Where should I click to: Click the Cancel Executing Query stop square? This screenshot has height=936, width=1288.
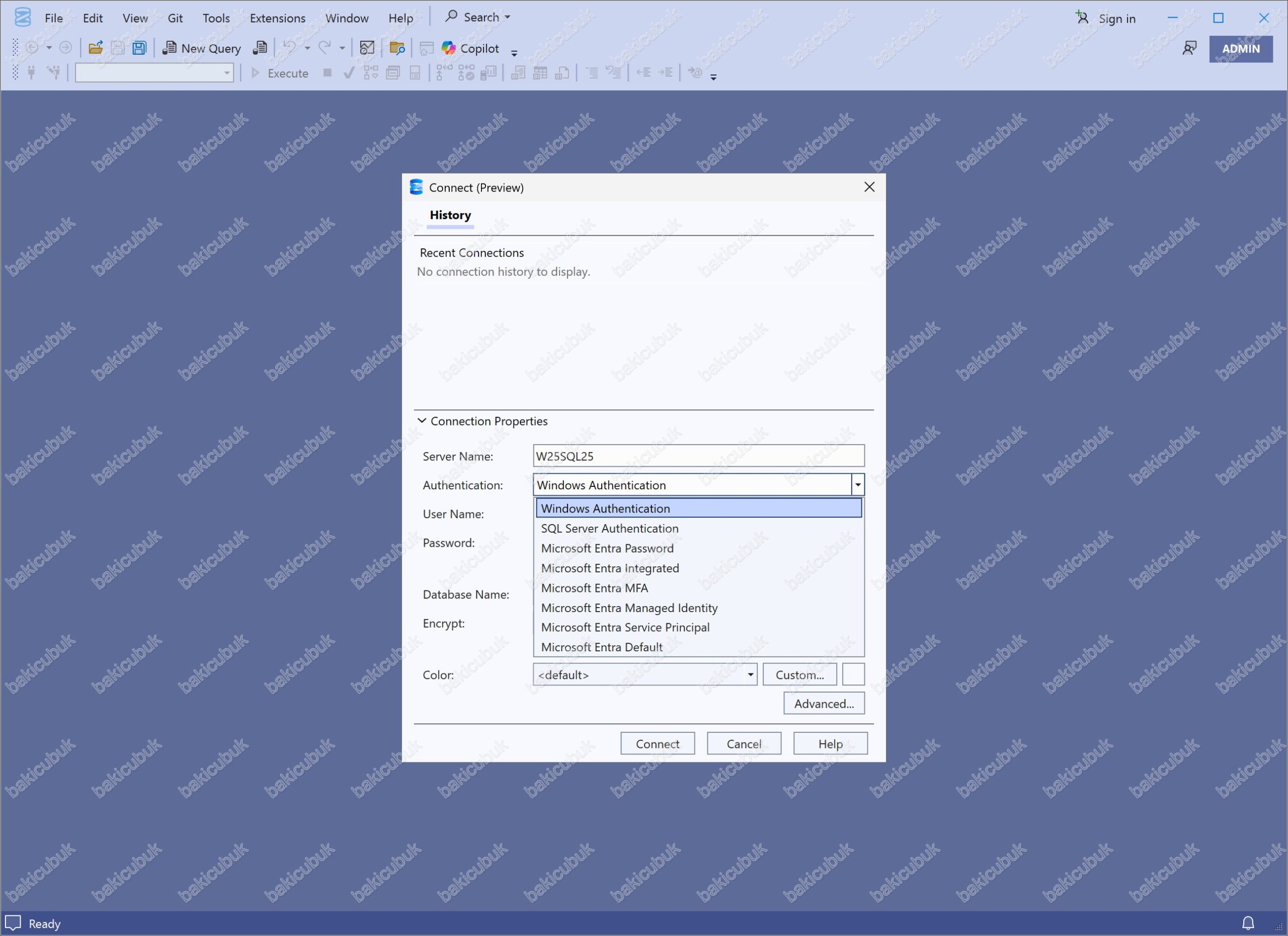[328, 72]
